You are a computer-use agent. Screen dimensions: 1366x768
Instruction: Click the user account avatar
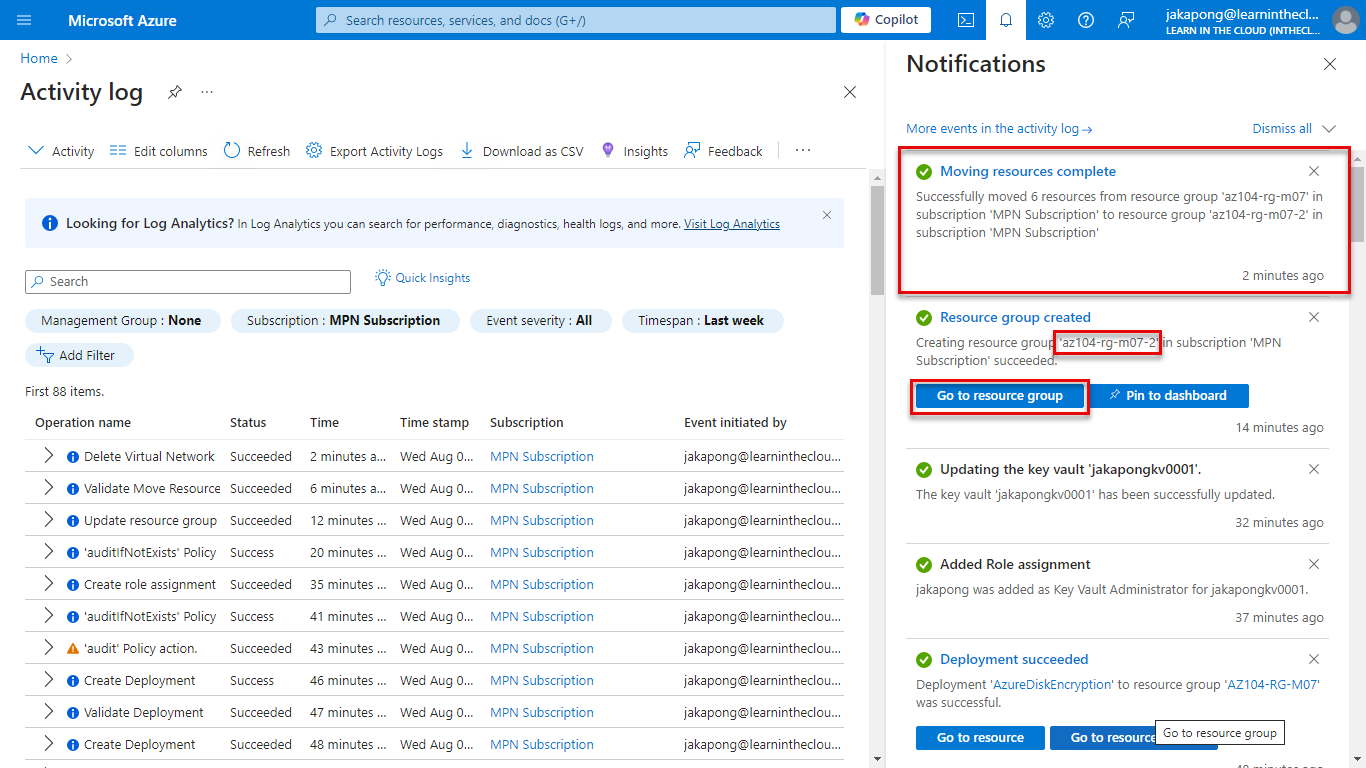pyautogui.click(x=1346, y=20)
